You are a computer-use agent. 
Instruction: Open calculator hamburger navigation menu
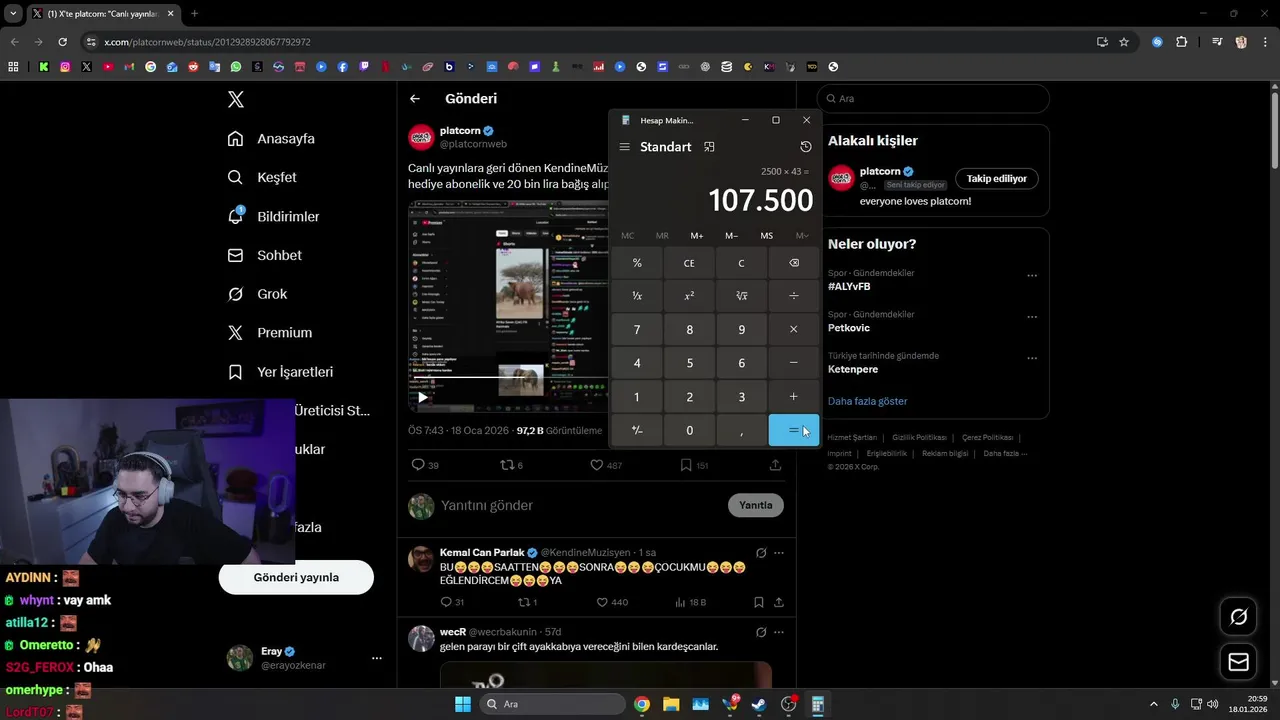[x=624, y=147]
